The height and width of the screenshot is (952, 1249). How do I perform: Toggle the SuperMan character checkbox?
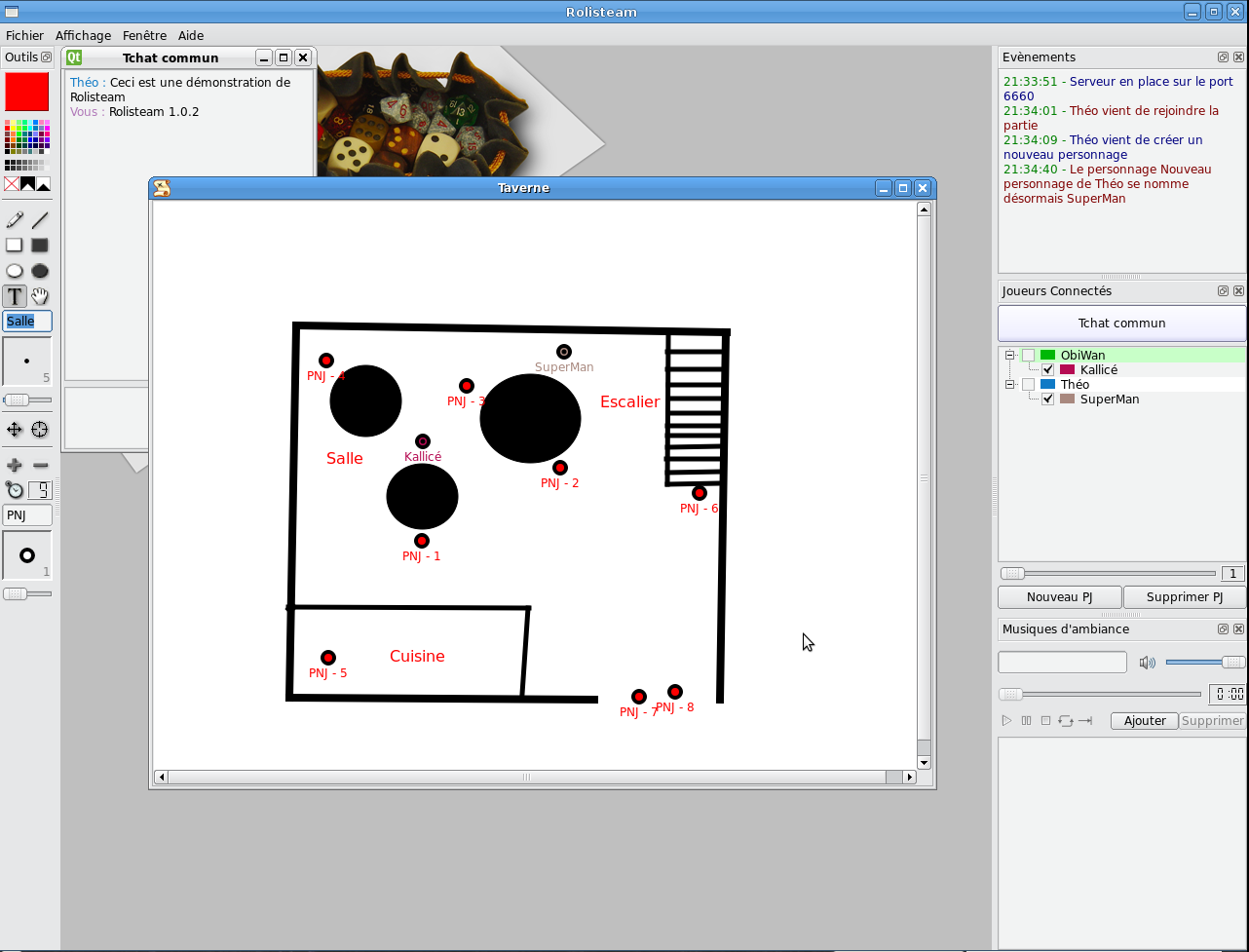(x=1048, y=400)
